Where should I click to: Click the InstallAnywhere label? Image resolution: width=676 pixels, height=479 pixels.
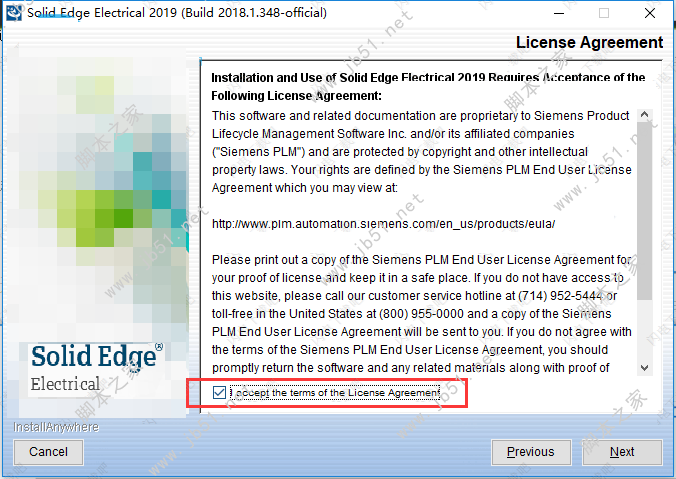pos(56,427)
